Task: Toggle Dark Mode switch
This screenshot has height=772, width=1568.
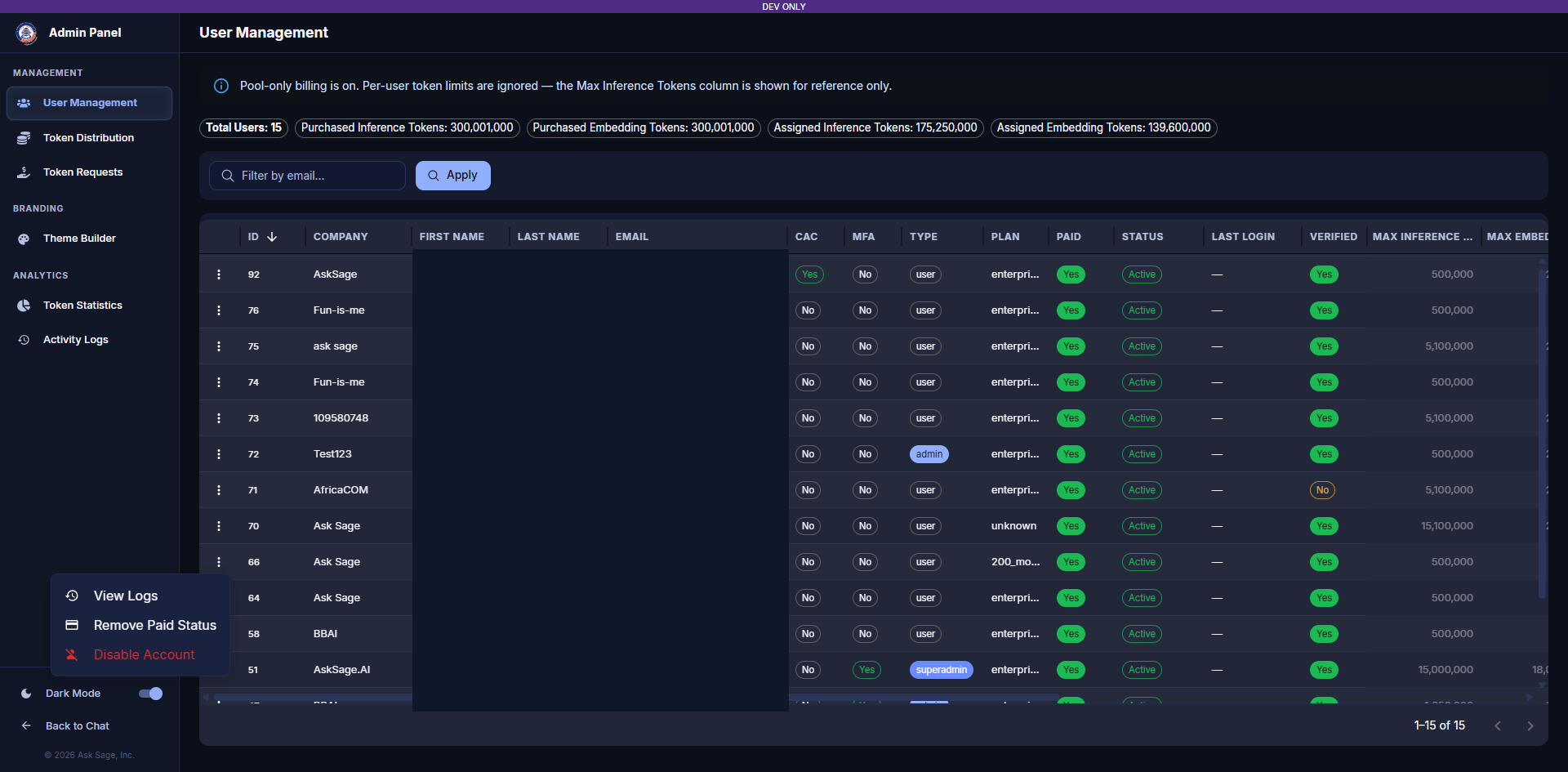Action: (150, 694)
